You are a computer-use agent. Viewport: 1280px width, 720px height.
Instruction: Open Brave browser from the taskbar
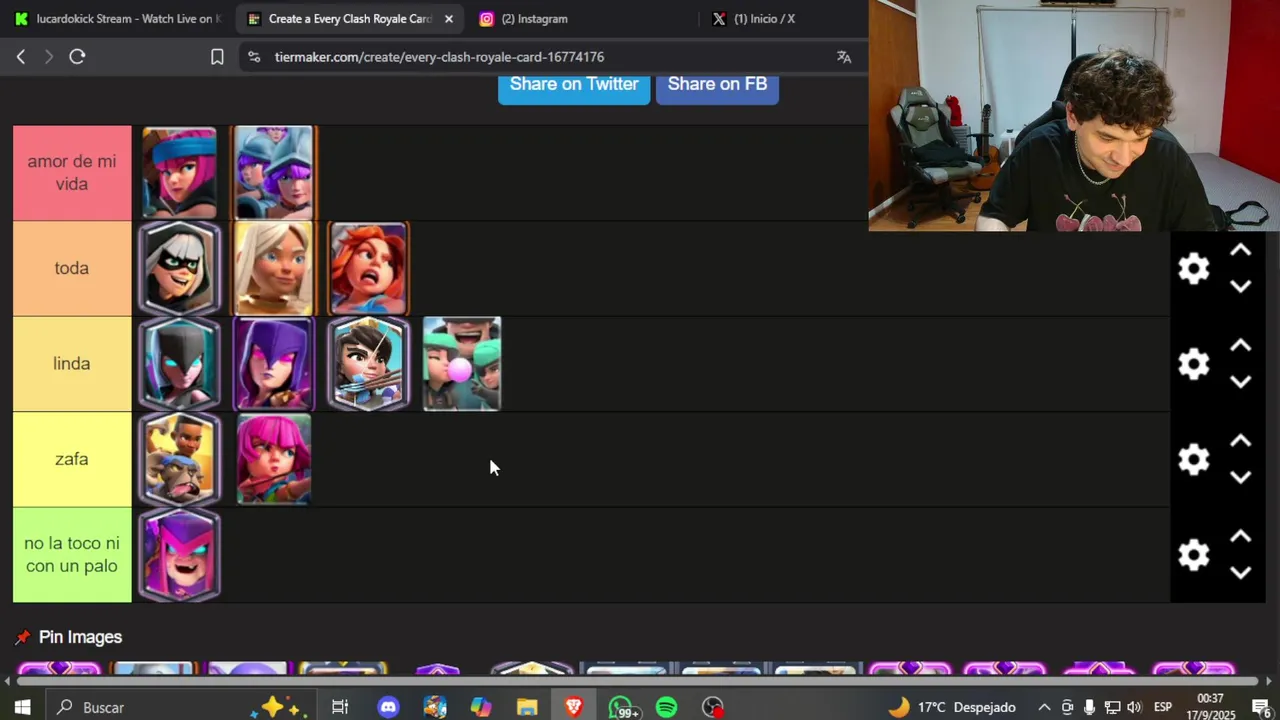(x=574, y=707)
